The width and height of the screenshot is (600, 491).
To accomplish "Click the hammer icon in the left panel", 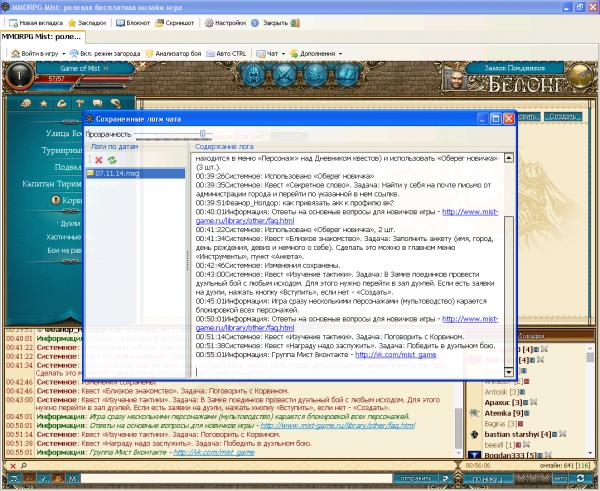I will tap(80, 103).
